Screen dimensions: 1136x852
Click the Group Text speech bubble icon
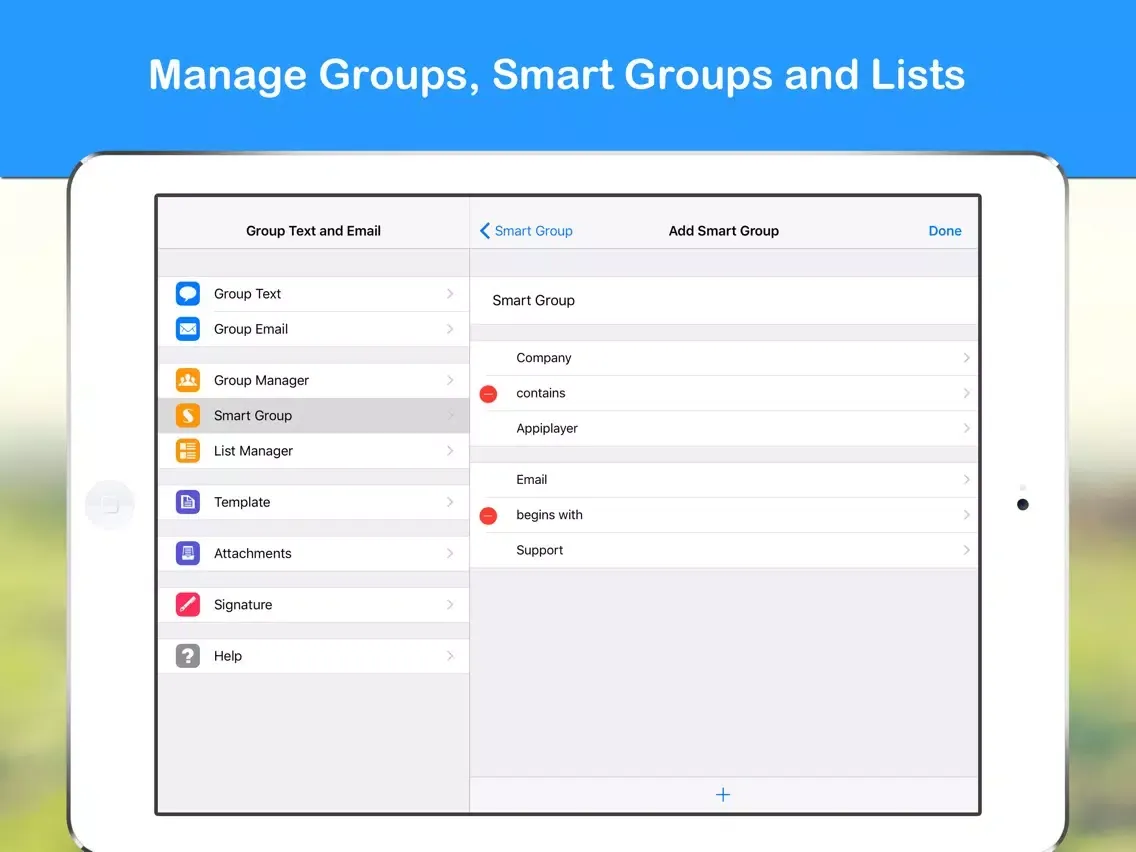pos(188,294)
